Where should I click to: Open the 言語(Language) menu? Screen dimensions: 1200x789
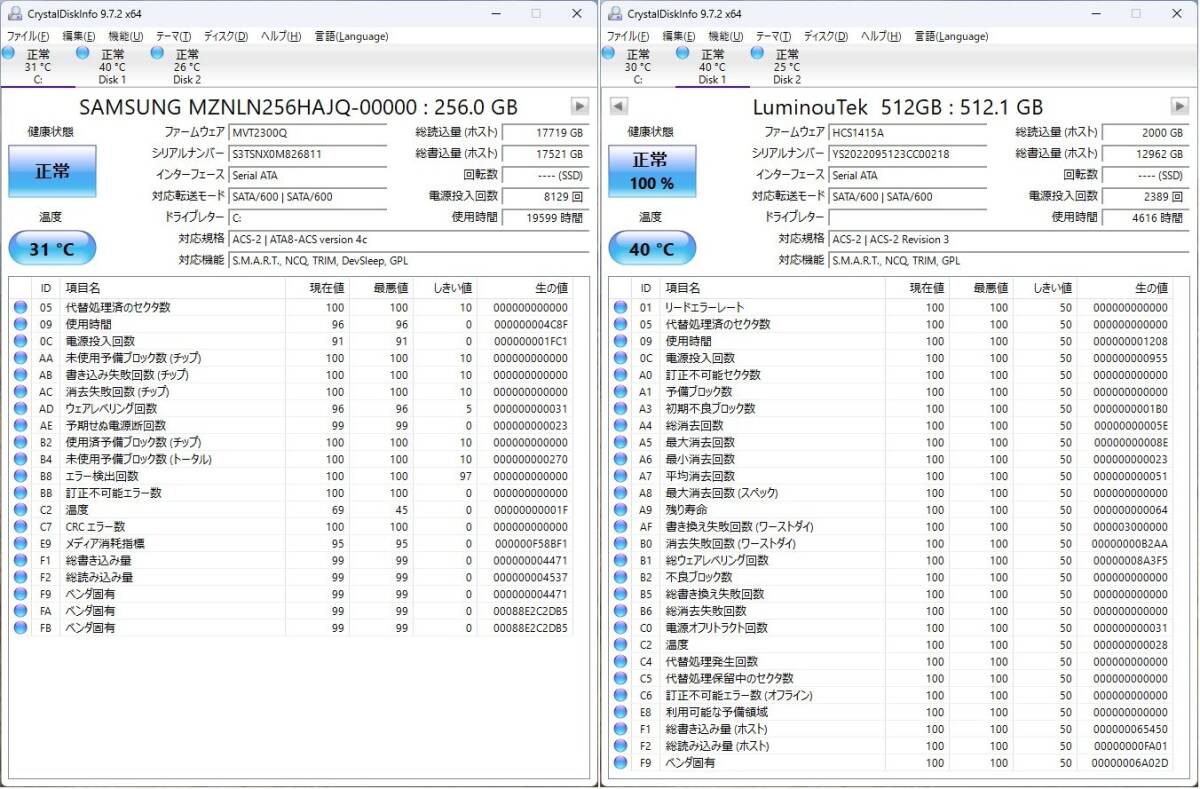tap(350, 36)
